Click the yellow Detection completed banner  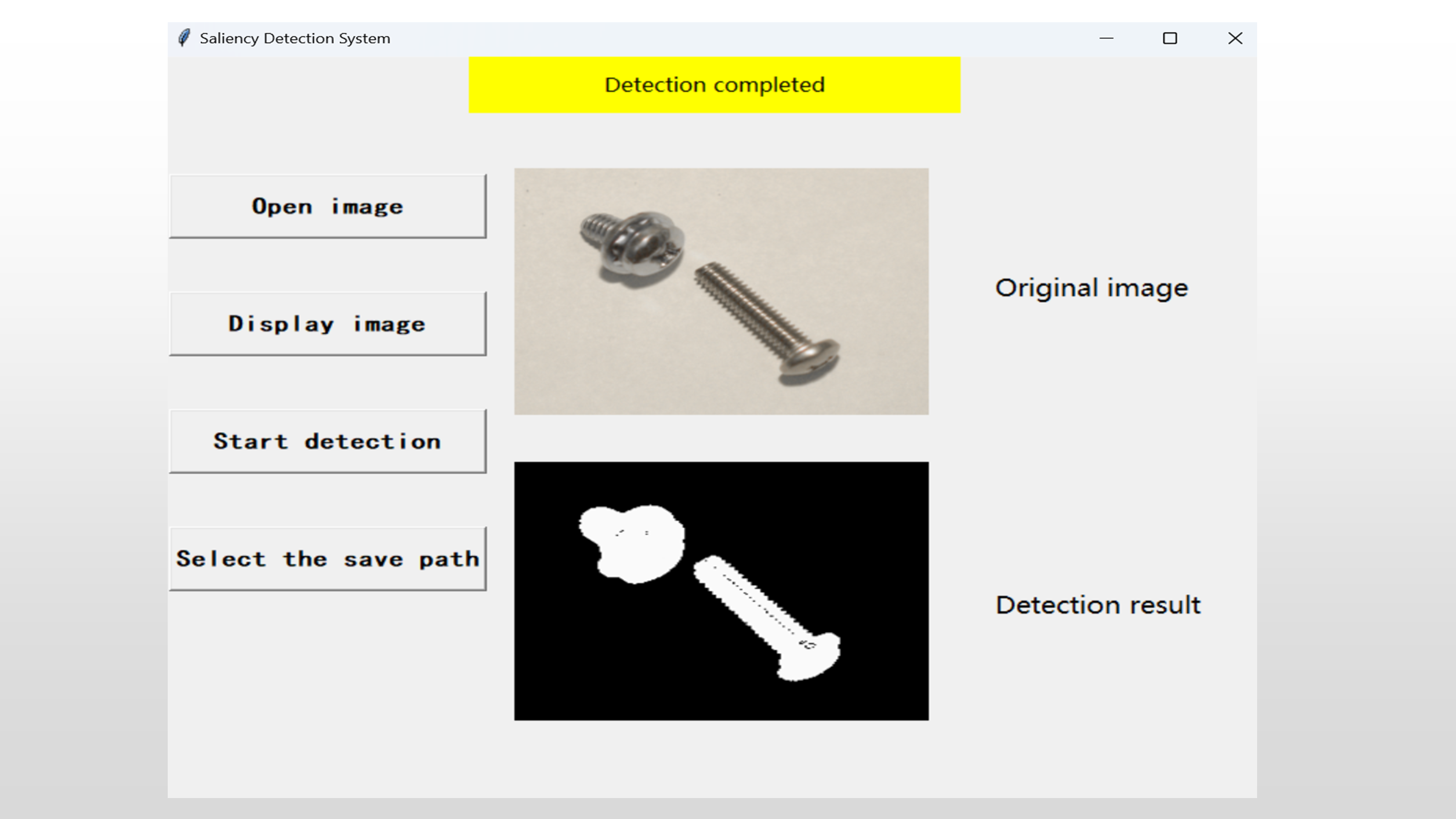[714, 85]
